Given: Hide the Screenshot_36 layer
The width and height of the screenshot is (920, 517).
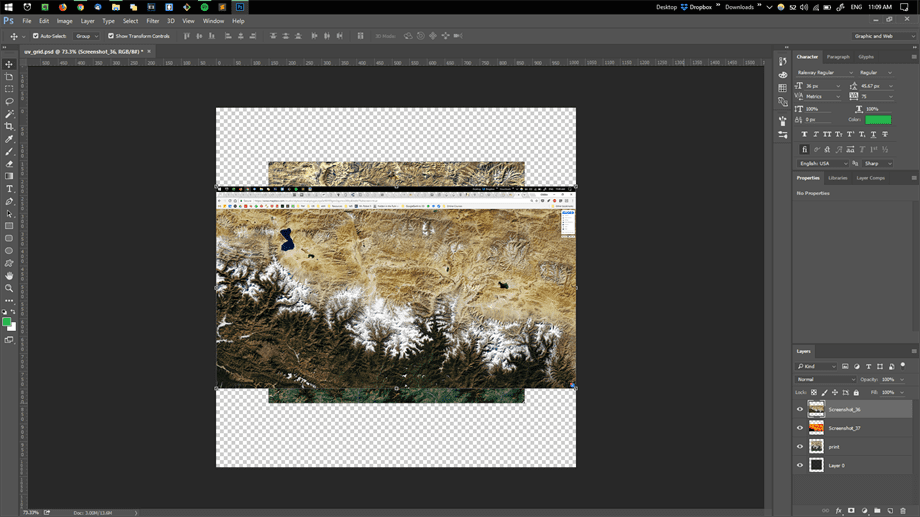Looking at the screenshot, I should tap(800, 410).
